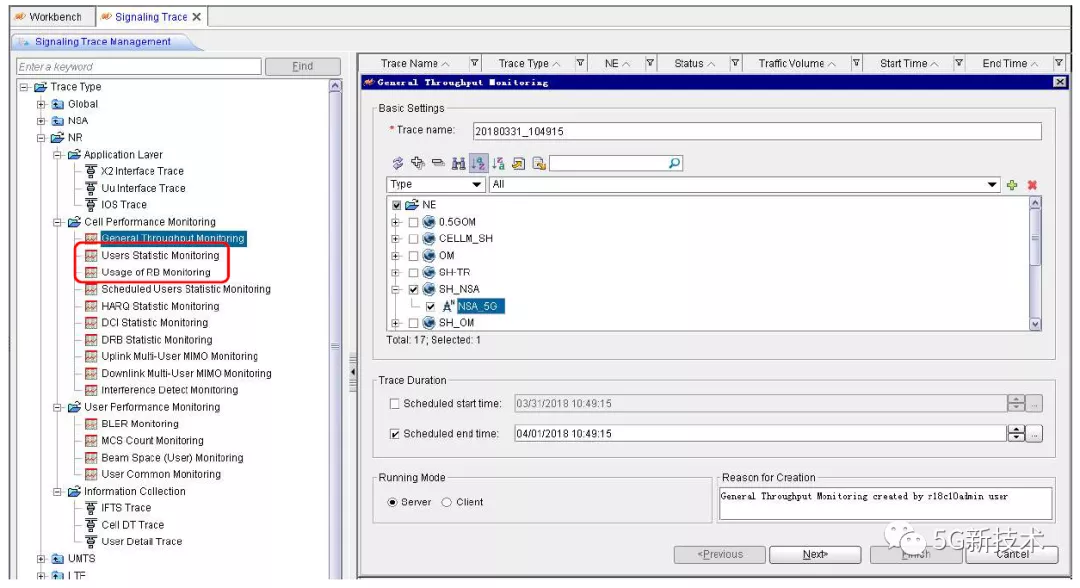Click the trace icon beside Cell DT Trace

(90, 525)
